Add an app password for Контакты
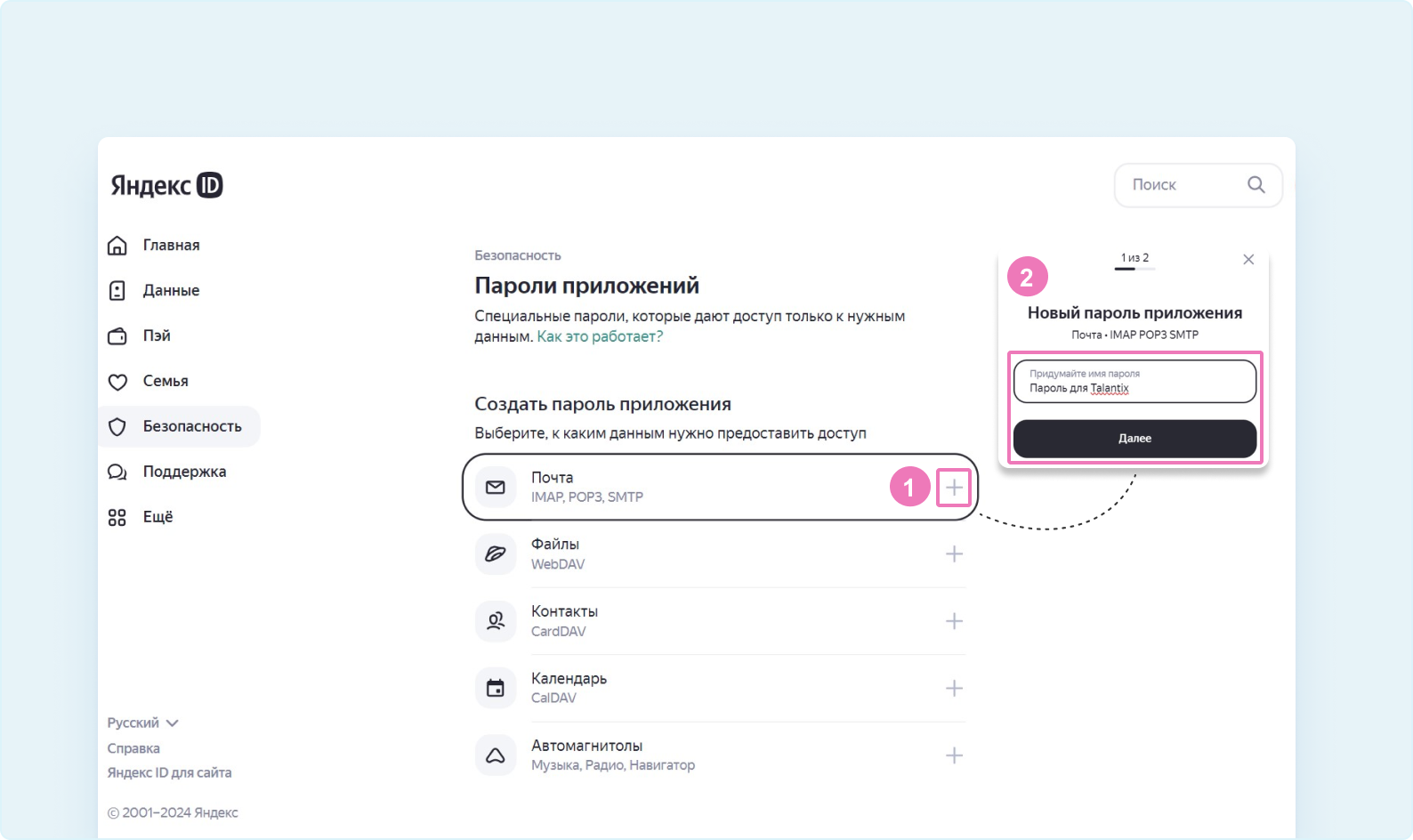 (x=954, y=621)
